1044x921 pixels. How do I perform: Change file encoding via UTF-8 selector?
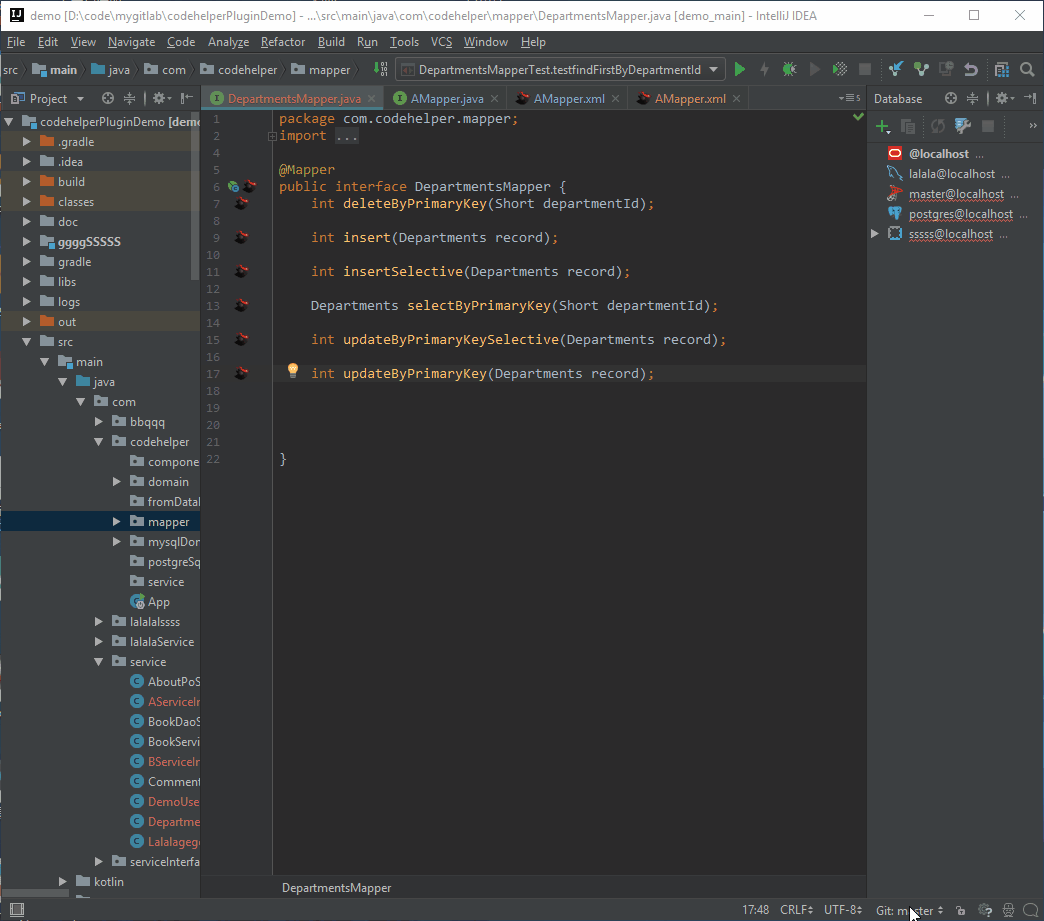tap(842, 910)
